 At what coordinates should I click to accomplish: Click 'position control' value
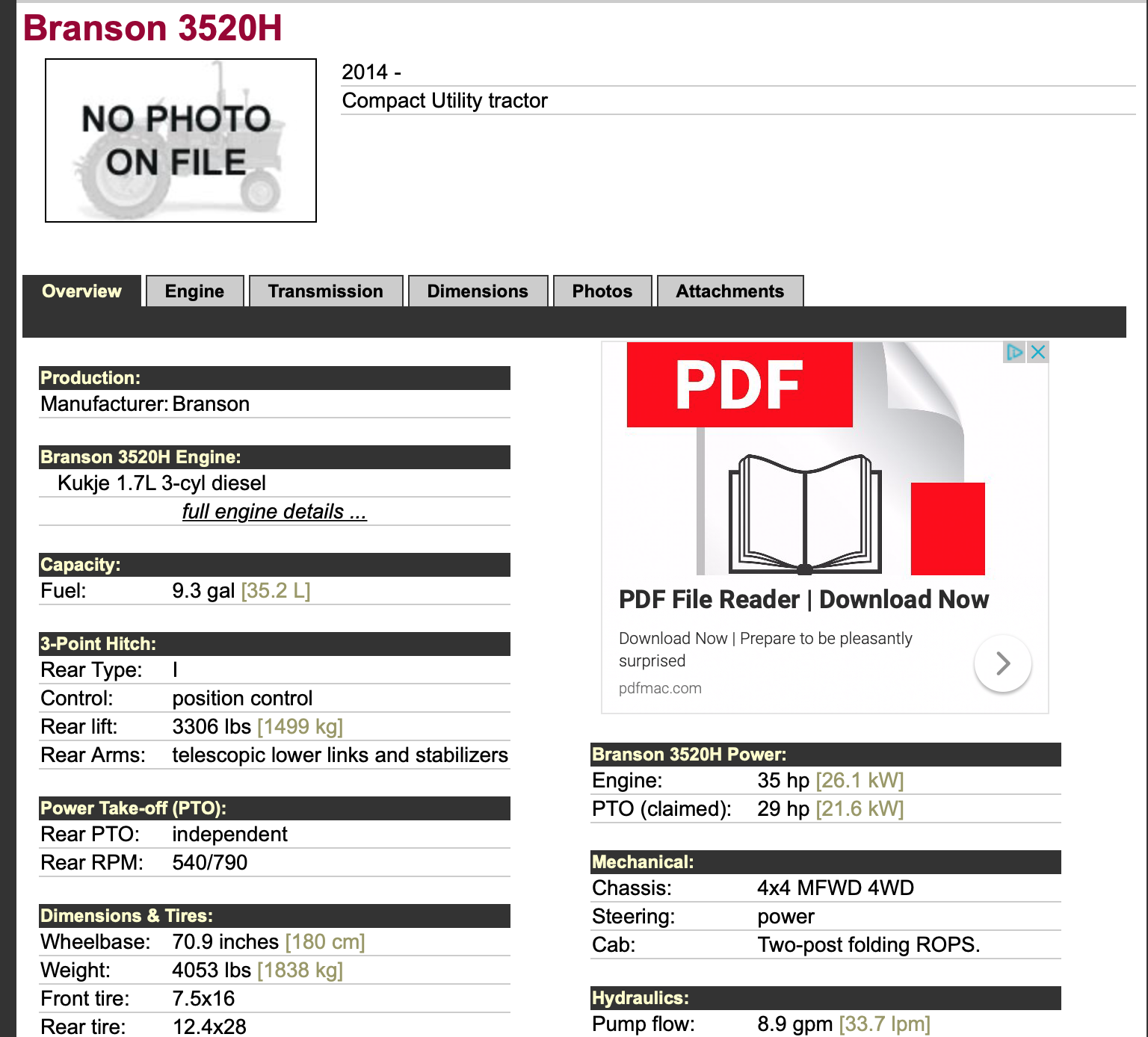[x=242, y=699]
